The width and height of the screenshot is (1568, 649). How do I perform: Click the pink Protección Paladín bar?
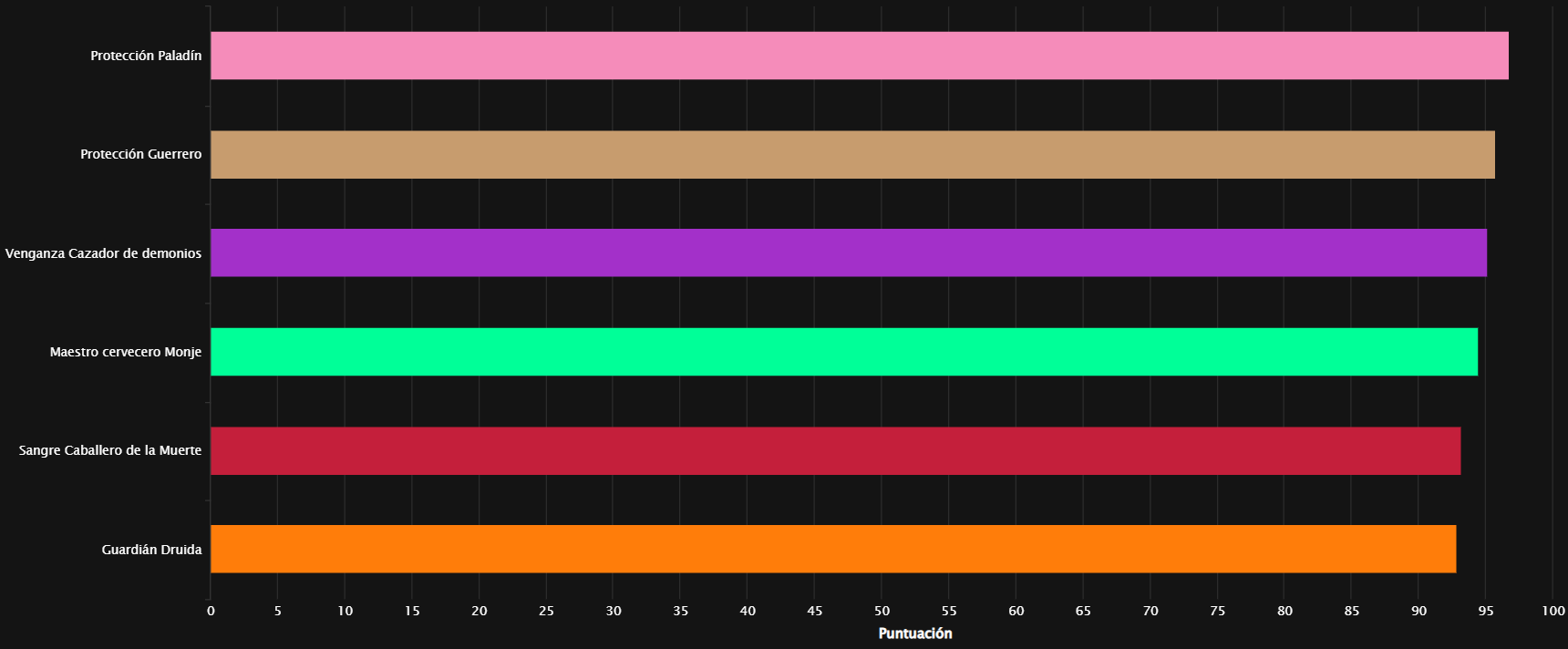(859, 56)
